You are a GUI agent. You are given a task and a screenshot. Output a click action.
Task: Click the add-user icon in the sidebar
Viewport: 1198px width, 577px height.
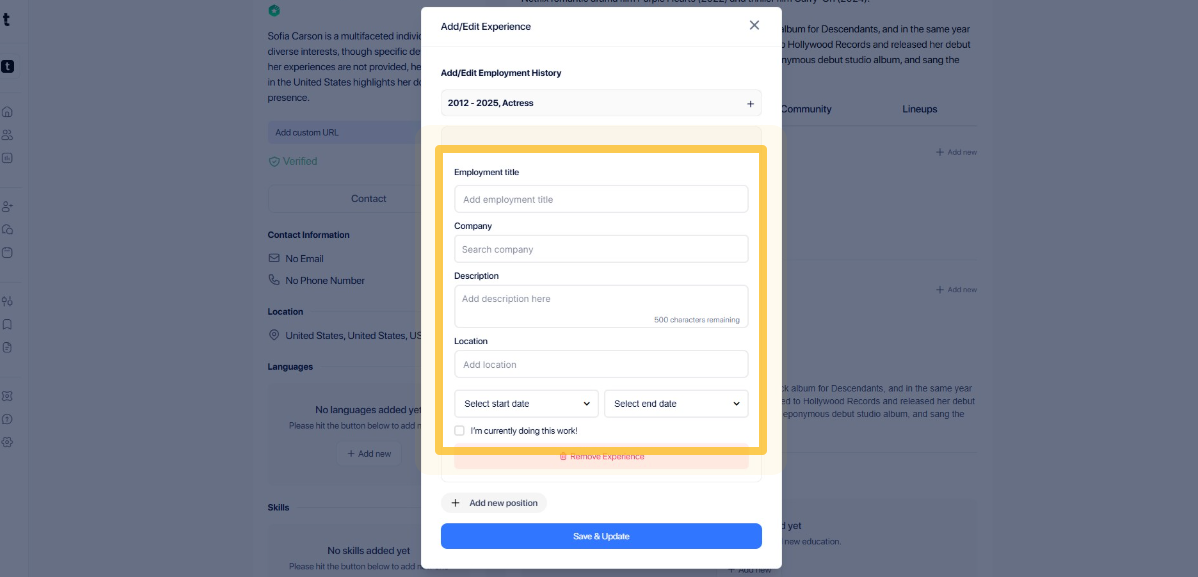8,206
